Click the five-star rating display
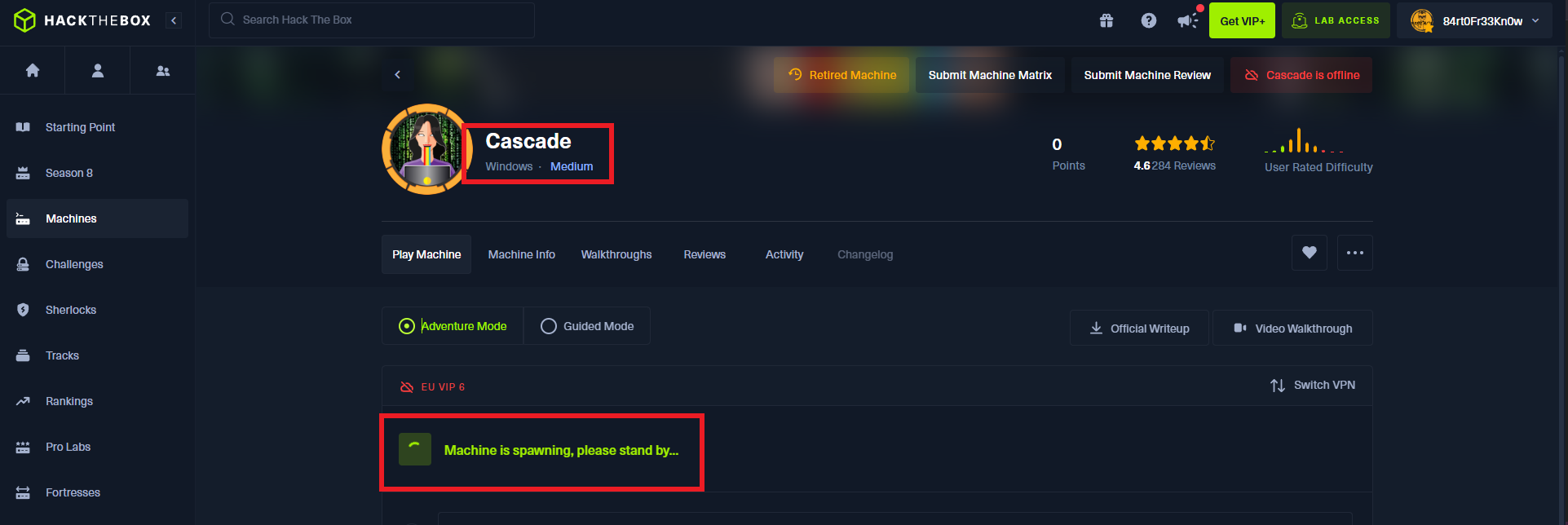 [x=1175, y=143]
